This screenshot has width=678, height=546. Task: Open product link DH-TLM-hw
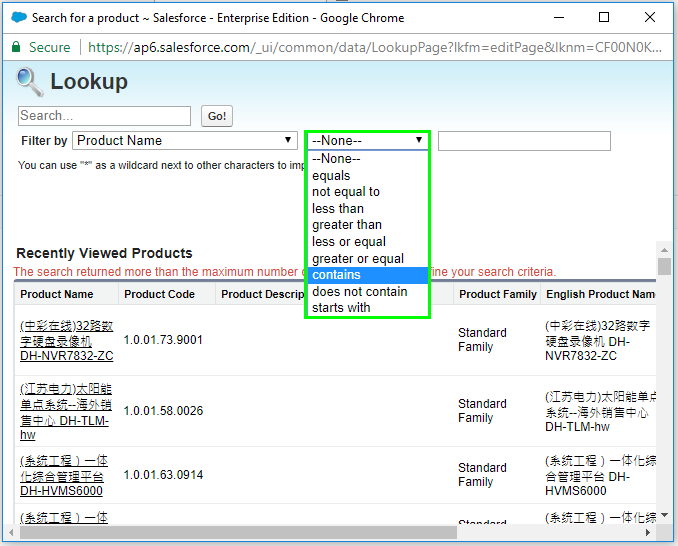66,412
